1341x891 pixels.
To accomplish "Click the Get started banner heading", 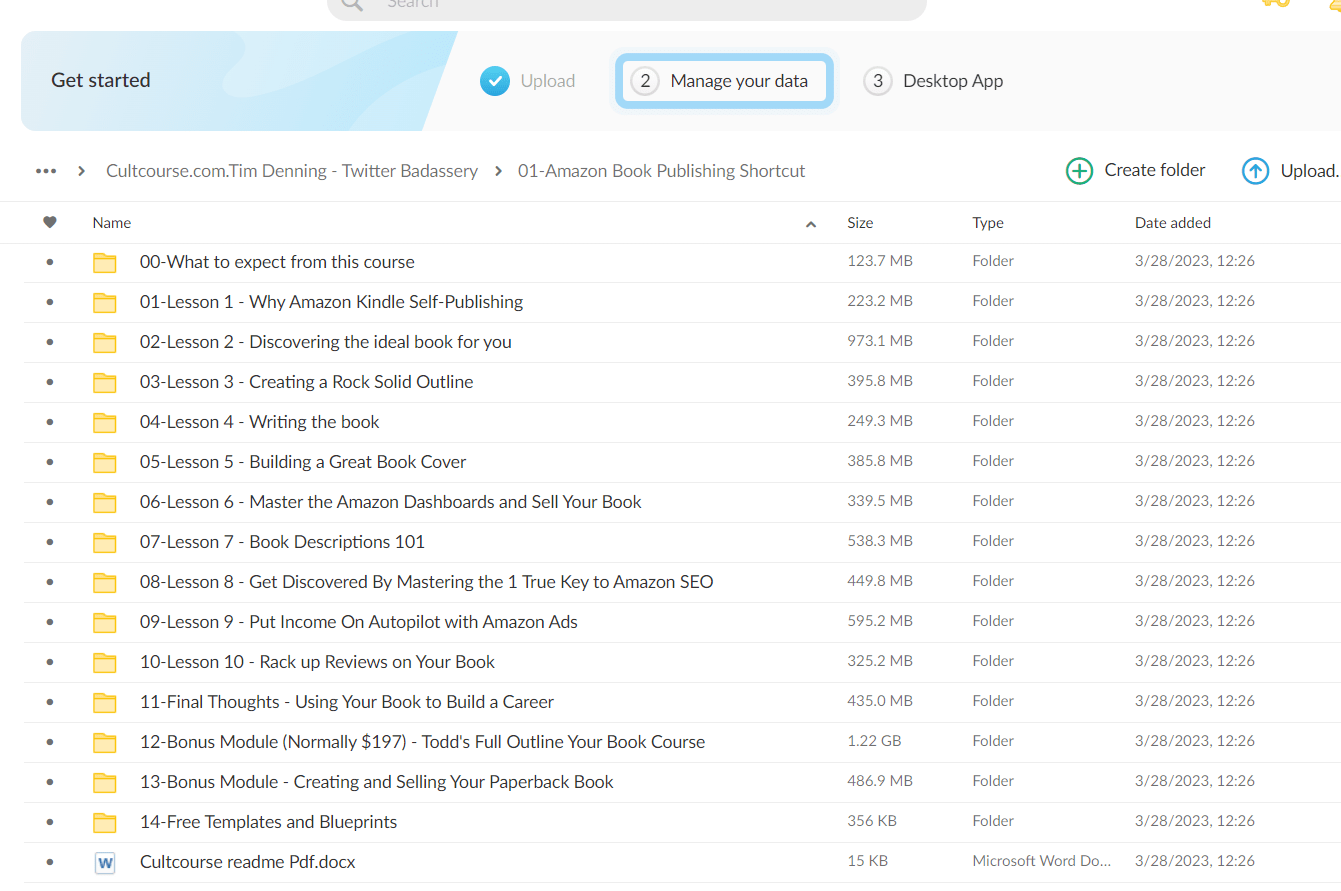I will point(101,80).
